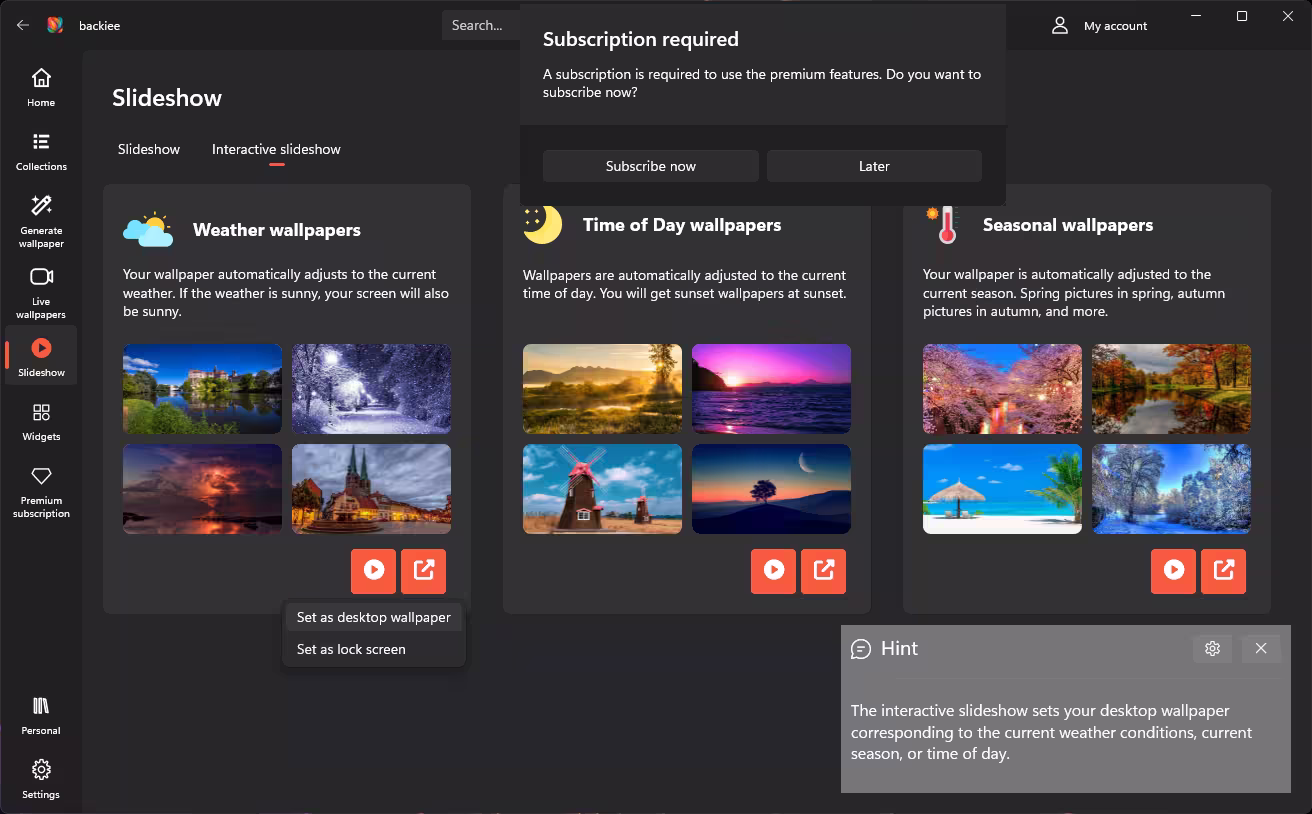This screenshot has height=814, width=1312.
Task: Open the windmill daytime thumbnail
Action: 602,489
